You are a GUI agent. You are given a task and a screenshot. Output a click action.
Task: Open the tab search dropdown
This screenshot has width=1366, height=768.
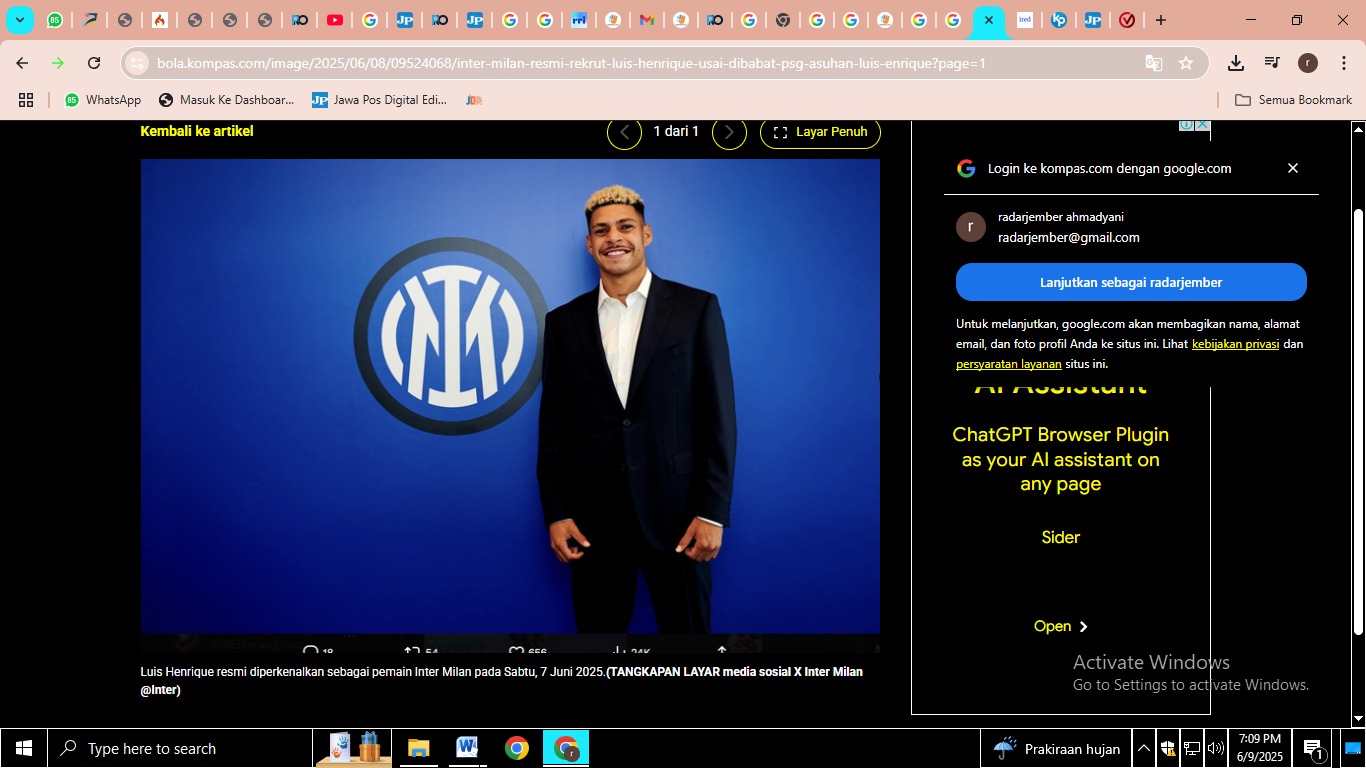click(x=20, y=20)
